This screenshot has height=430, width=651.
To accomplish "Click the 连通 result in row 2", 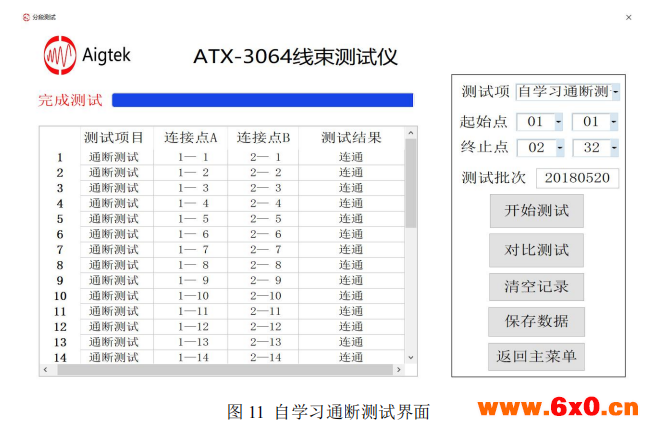I will (351, 173).
